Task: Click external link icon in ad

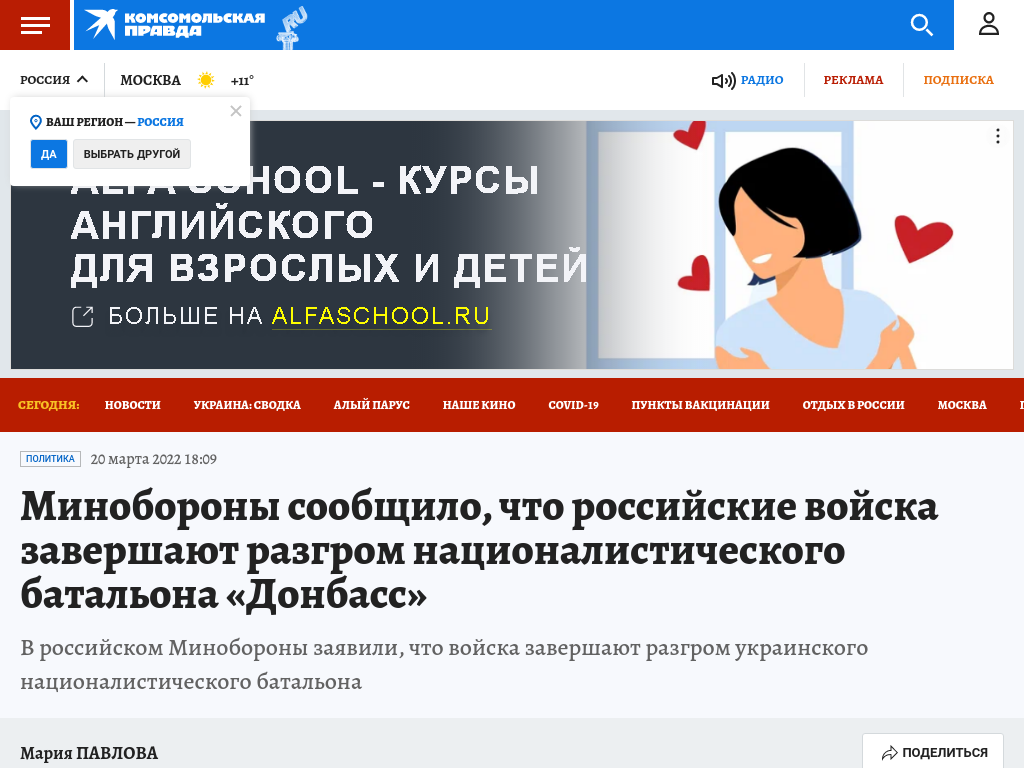Action: (x=82, y=317)
